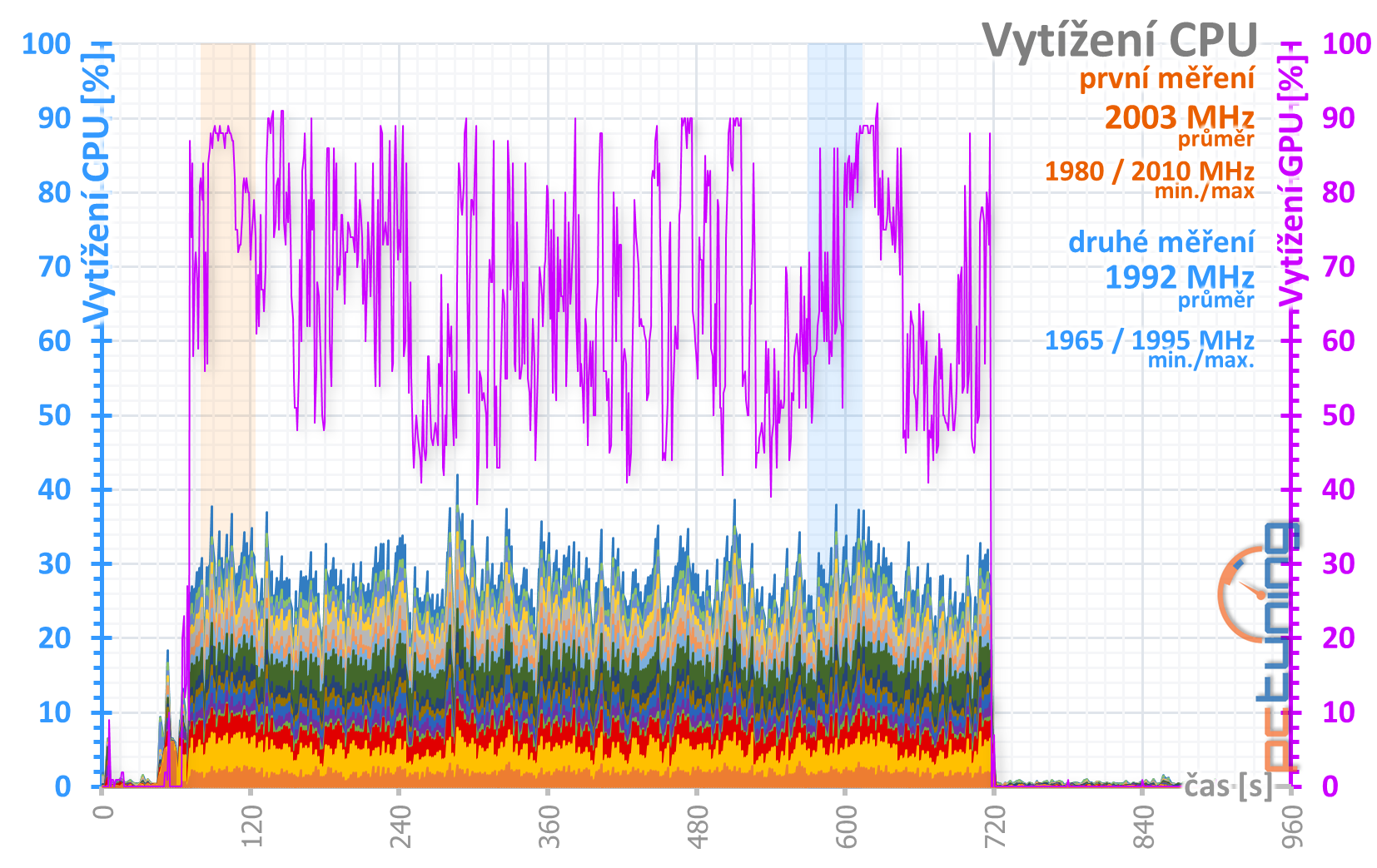Viewport: 1377px width, 868px height.
Task: Click the blue "Vytížení CPU [%]" axis title
Action: (x=97, y=188)
